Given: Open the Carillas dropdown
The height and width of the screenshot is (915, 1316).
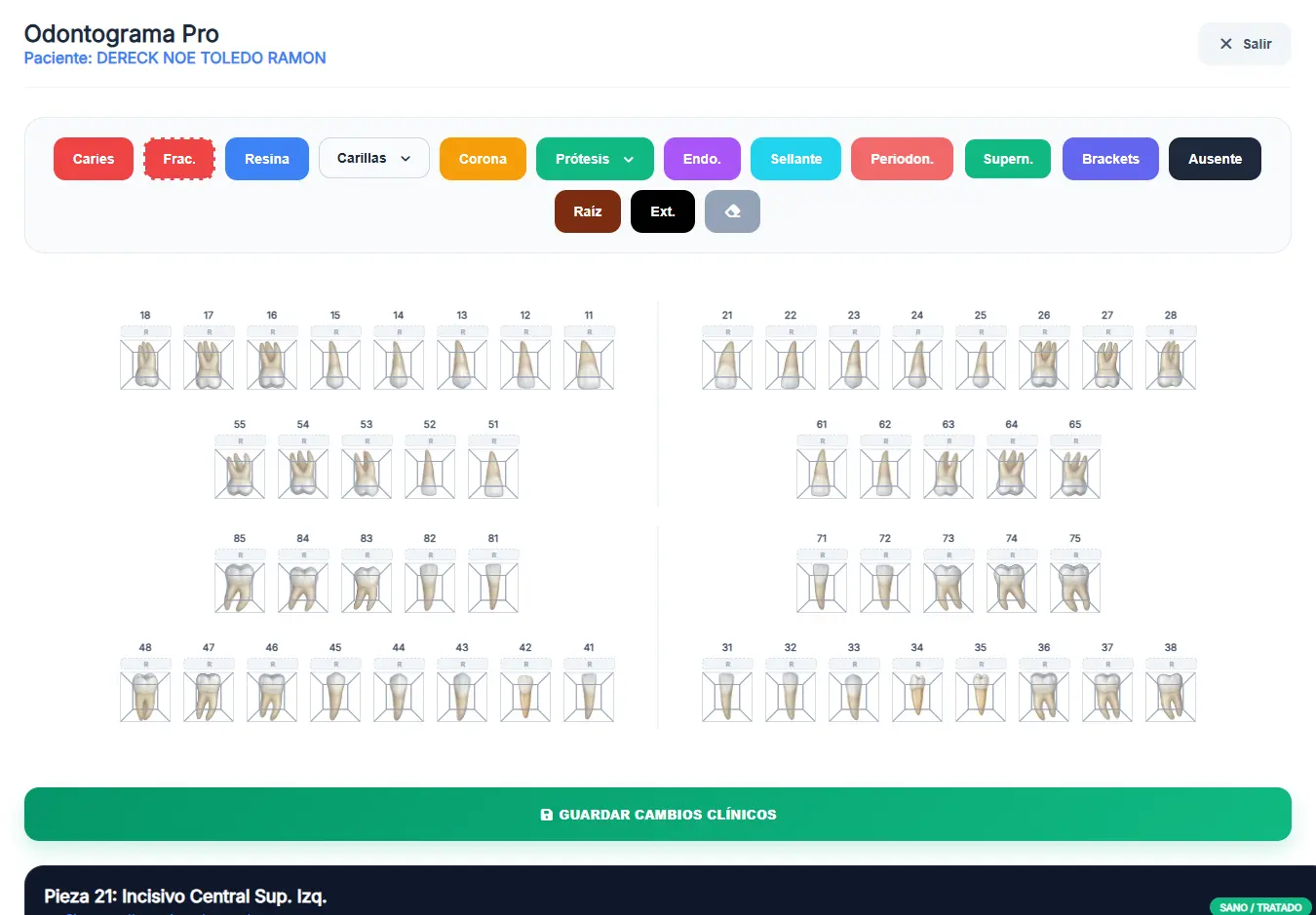Looking at the screenshot, I should pos(374,158).
